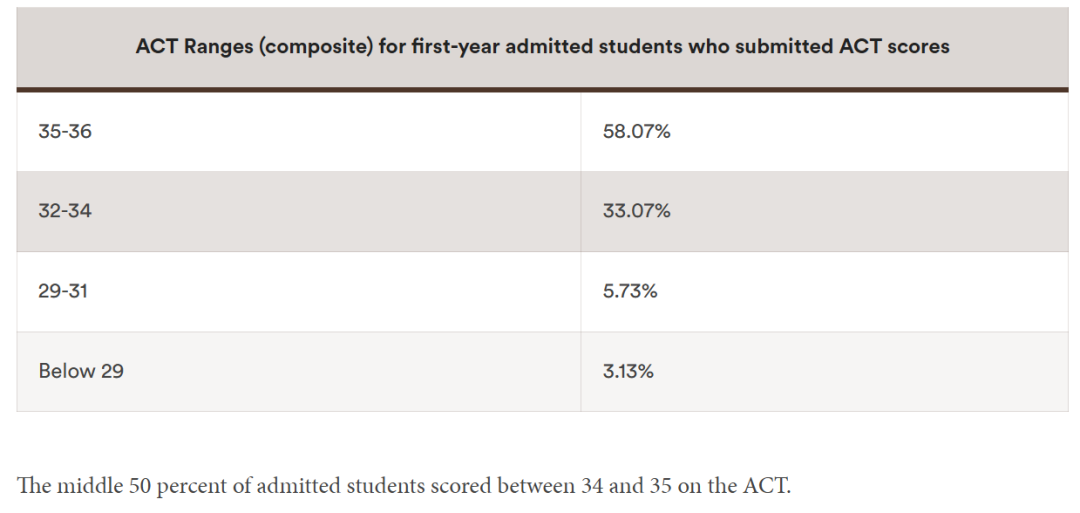Select the Below 29 row label
Screen dimensions: 1080x513
[x=81, y=371]
